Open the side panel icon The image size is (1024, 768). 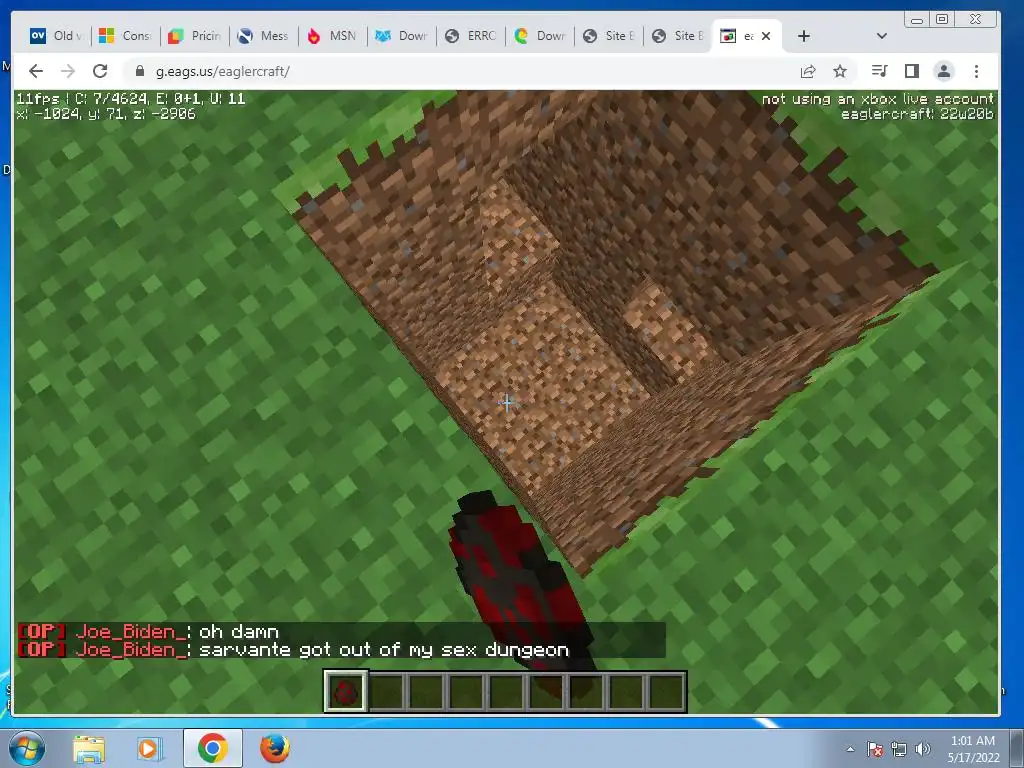click(912, 71)
